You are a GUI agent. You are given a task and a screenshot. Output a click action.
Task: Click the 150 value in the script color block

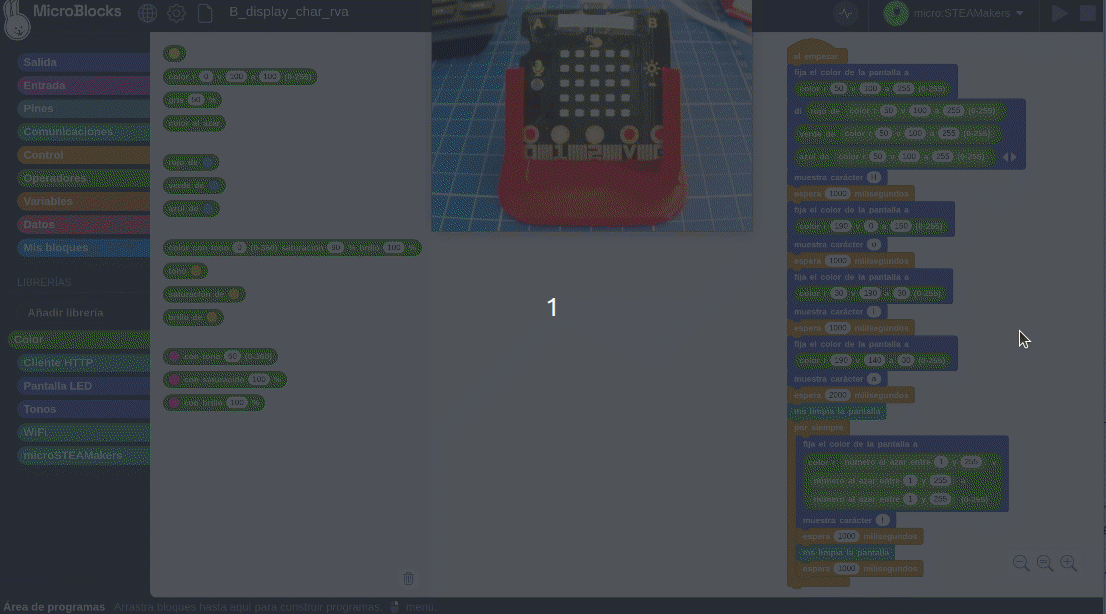[901, 227]
